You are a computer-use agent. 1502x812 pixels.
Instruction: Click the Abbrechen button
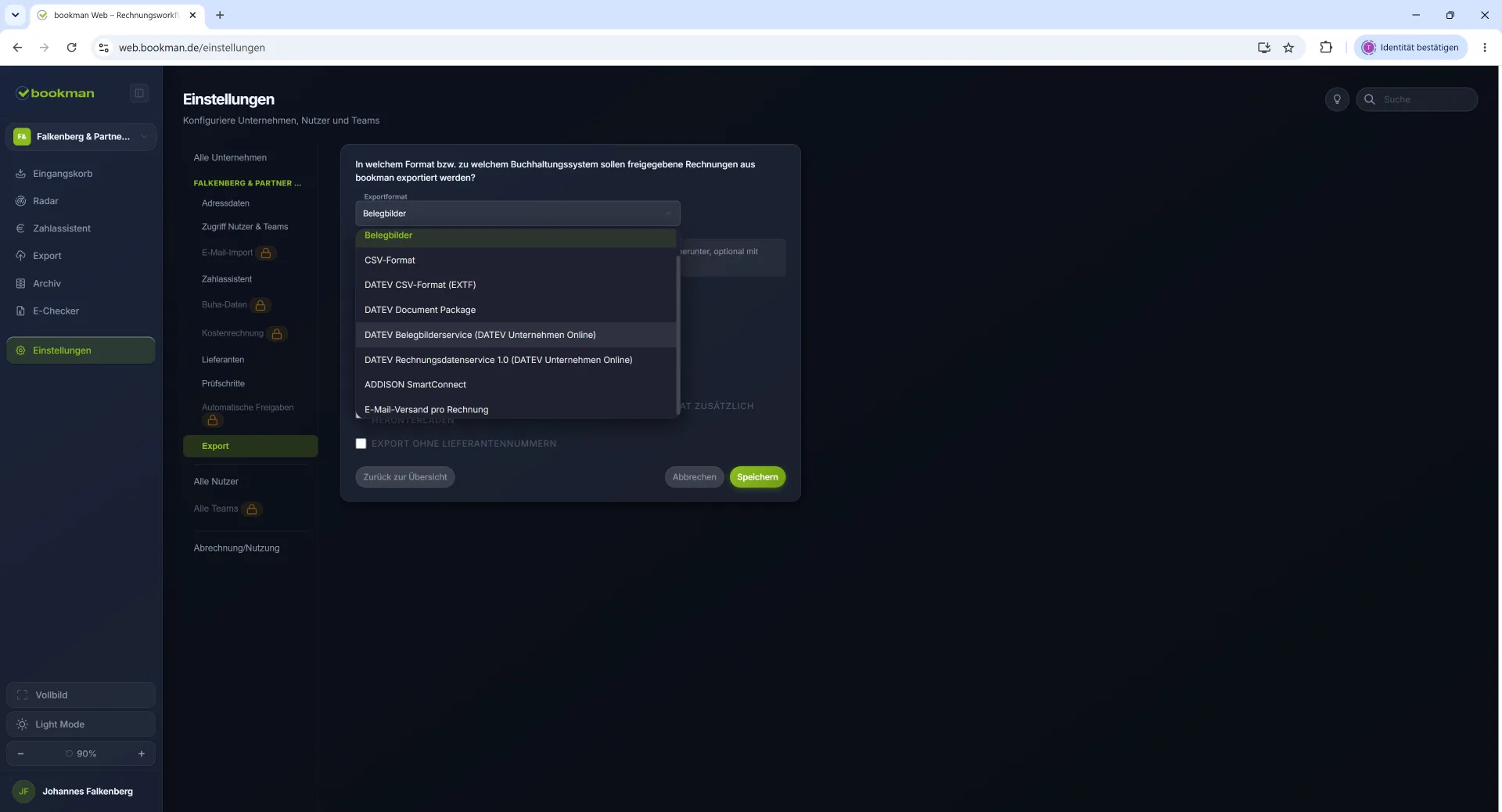(x=695, y=477)
